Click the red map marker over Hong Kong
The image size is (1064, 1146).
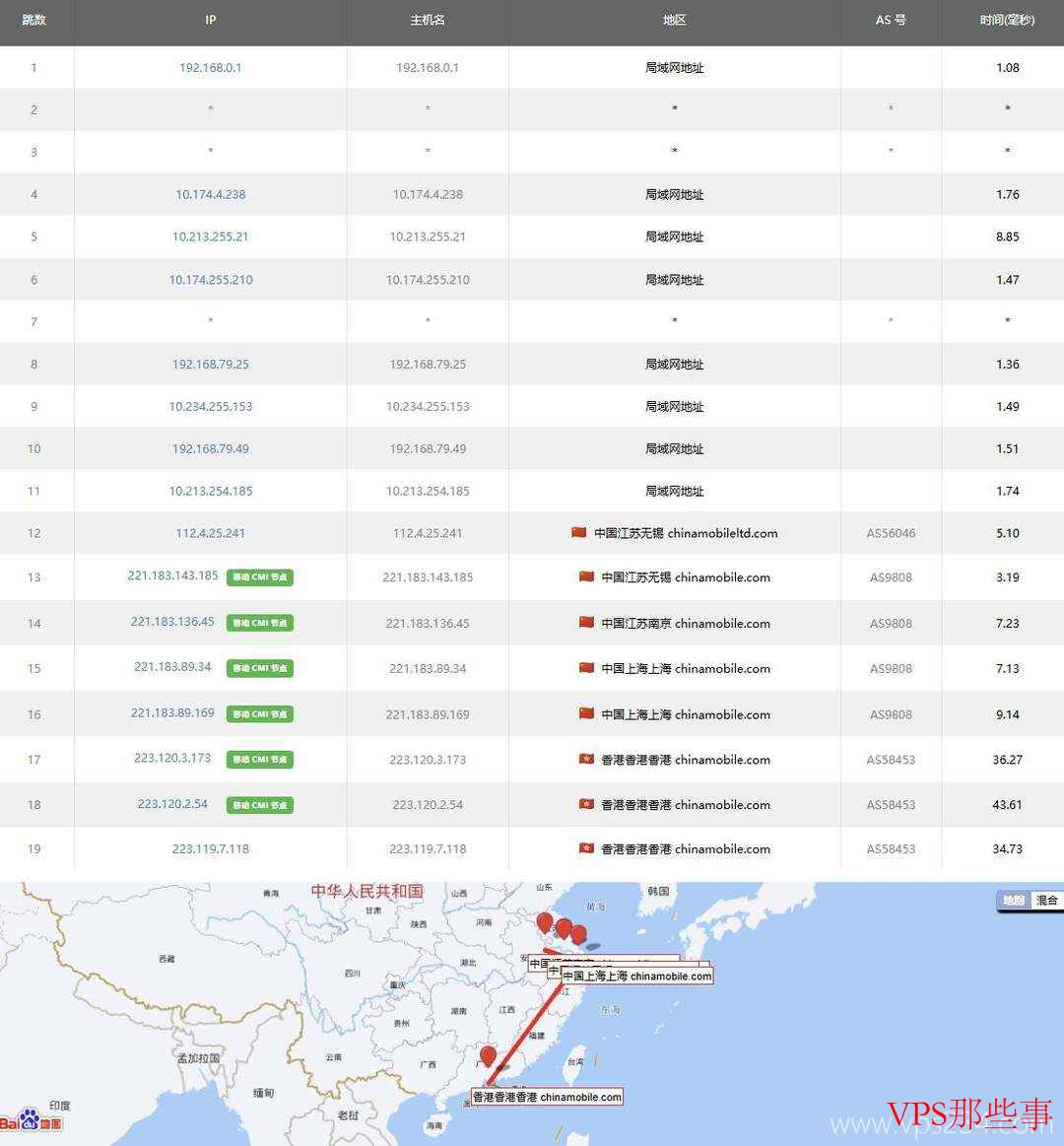point(488,1057)
